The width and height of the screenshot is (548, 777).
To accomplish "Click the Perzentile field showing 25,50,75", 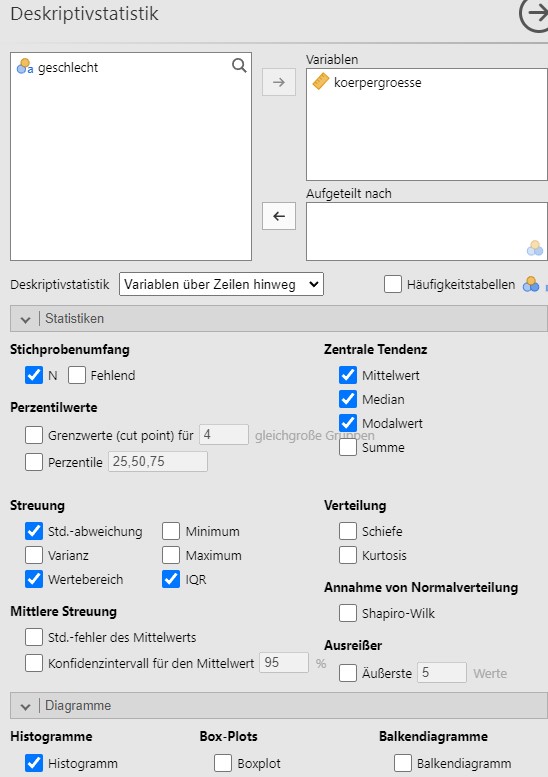I will click(158, 461).
